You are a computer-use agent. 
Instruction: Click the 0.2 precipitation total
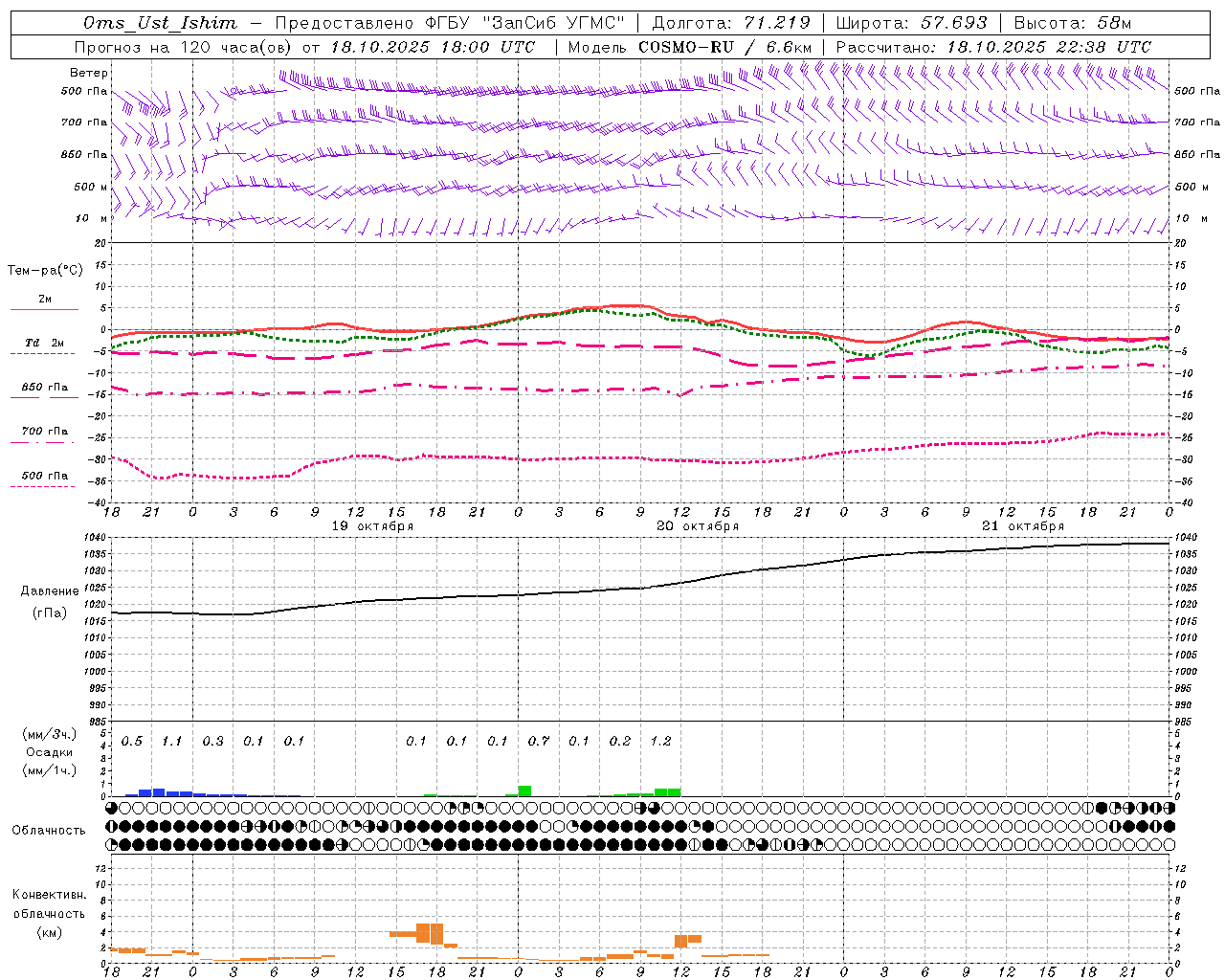click(620, 742)
